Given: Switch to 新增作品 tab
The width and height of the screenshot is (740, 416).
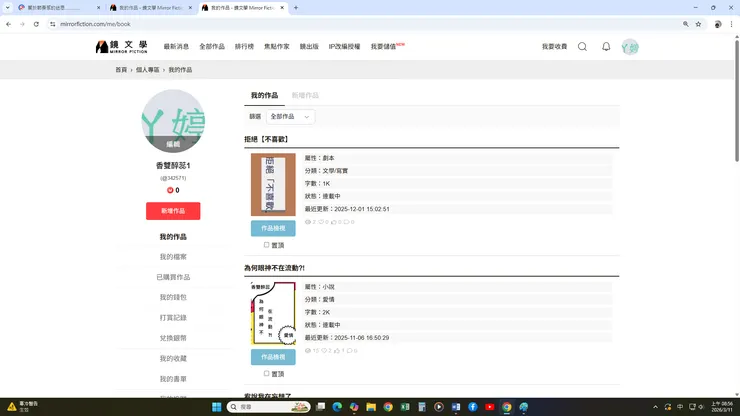Looking at the screenshot, I should [x=305, y=95].
